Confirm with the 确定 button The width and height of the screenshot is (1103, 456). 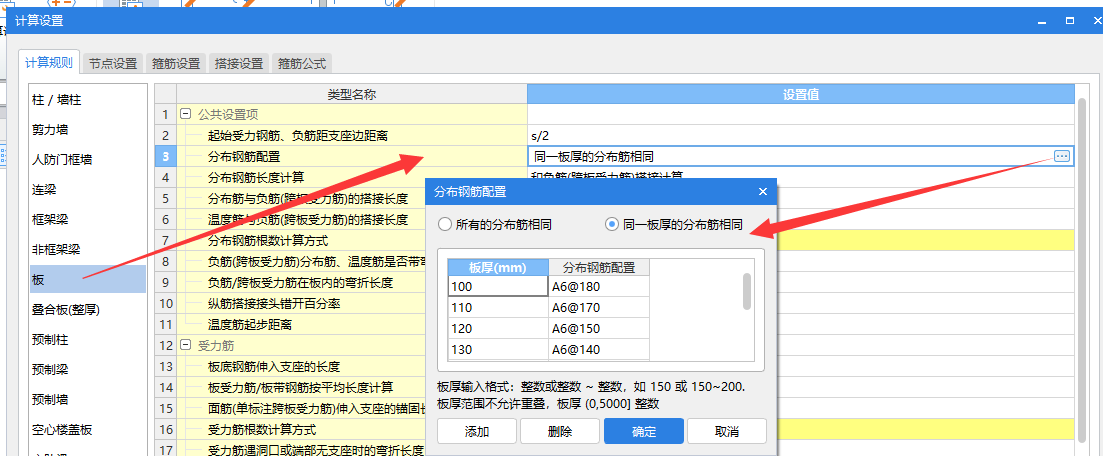pos(644,431)
